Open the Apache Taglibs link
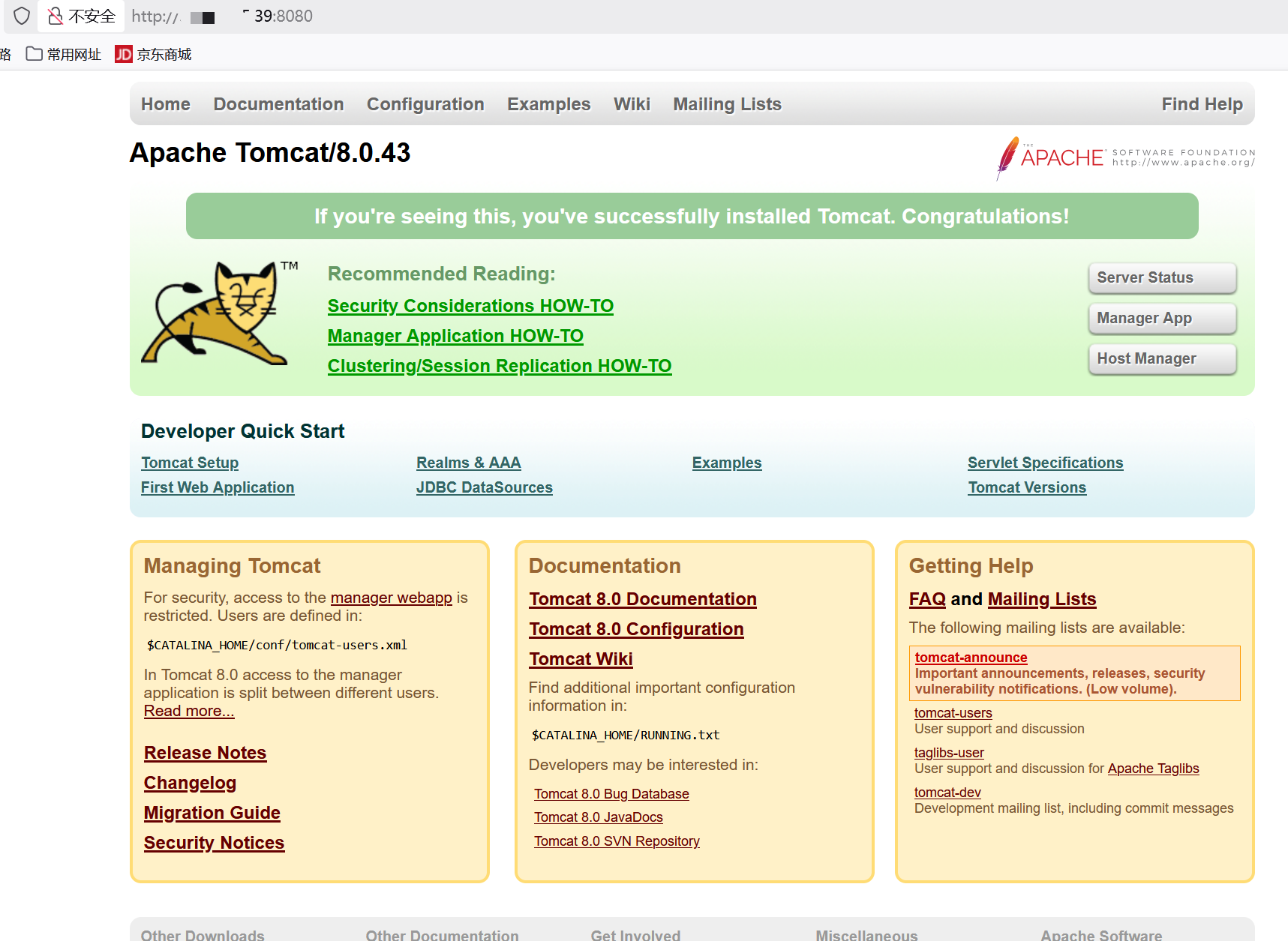Image resolution: width=1288 pixels, height=941 pixels. point(1153,769)
